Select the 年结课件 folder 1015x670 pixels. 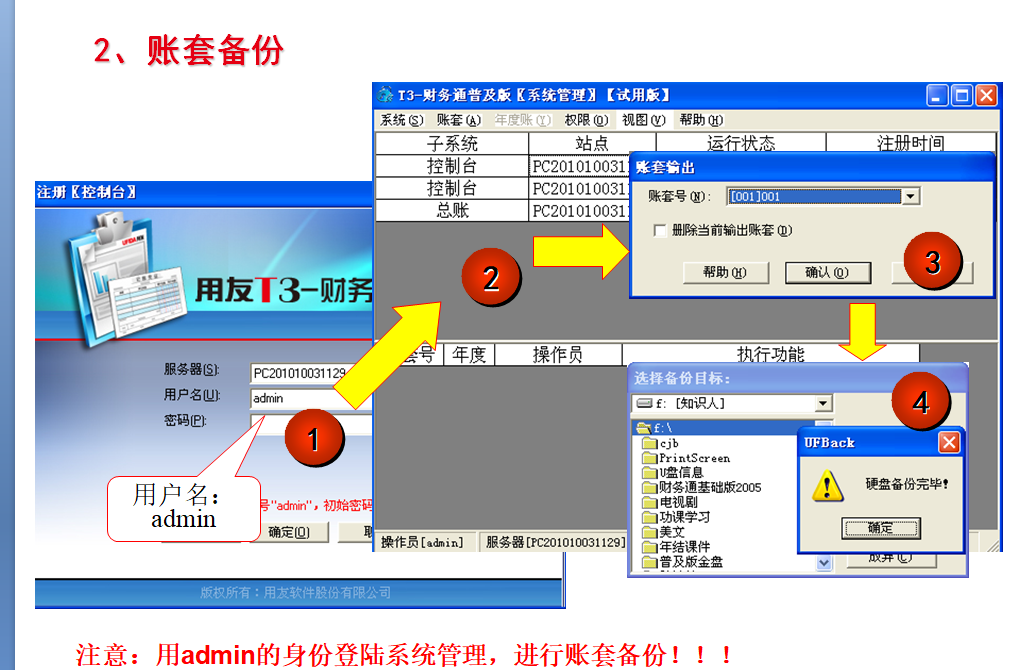[676, 547]
